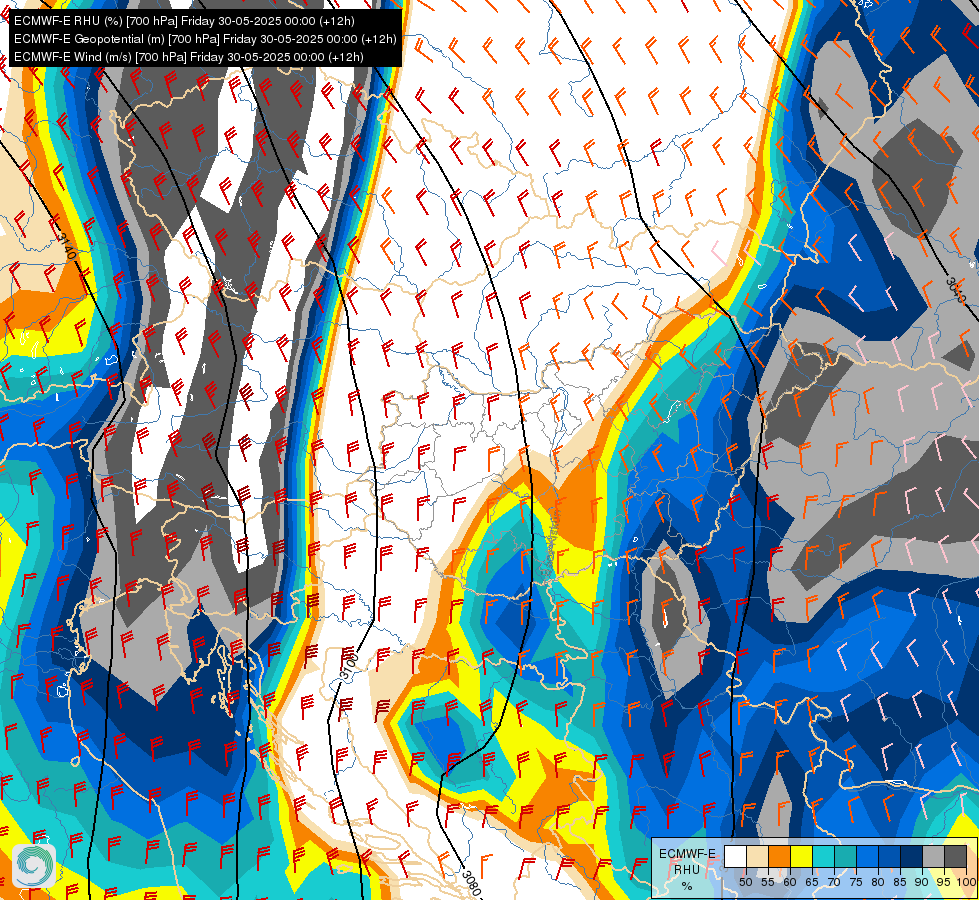Select the teal 70-75% legend swatch

click(x=846, y=856)
